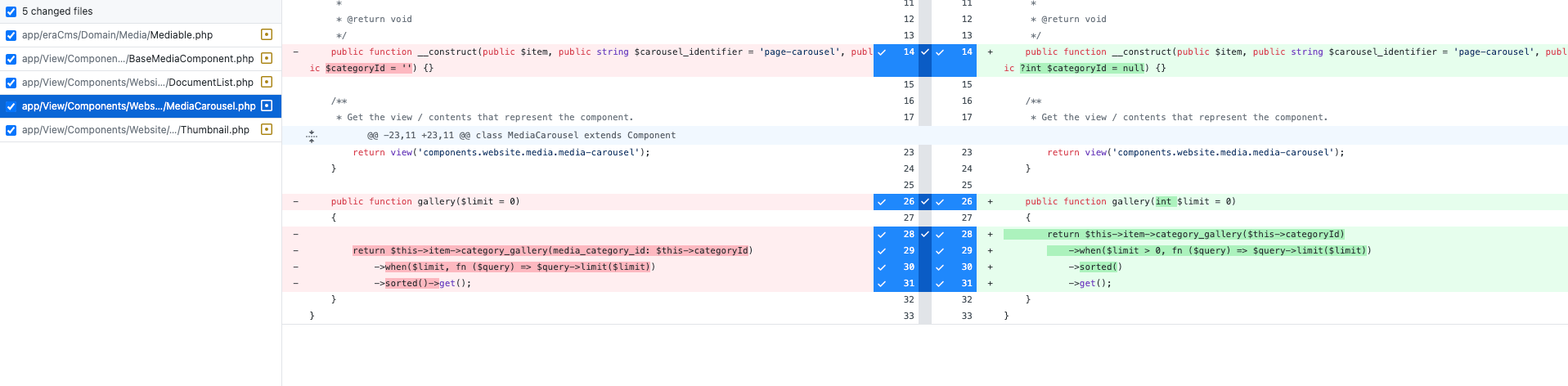View the Thumbnail.php file diff
Image resolution: width=1568 pixels, height=386 pixels.
tap(141, 130)
